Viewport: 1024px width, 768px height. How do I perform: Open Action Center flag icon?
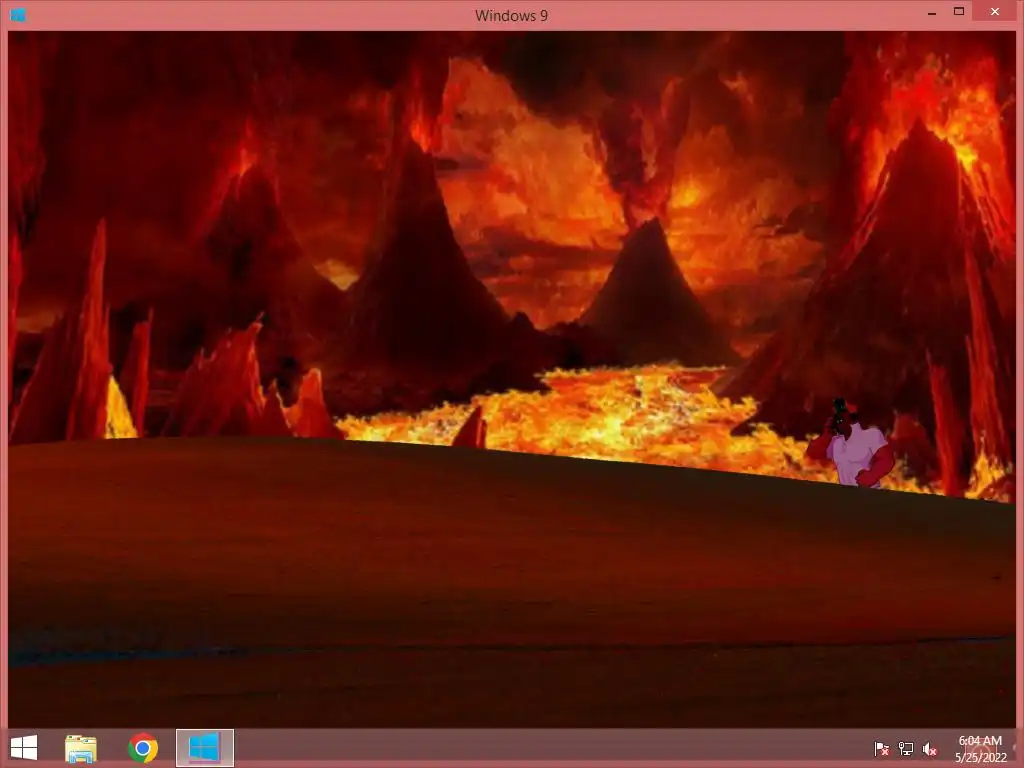point(882,748)
